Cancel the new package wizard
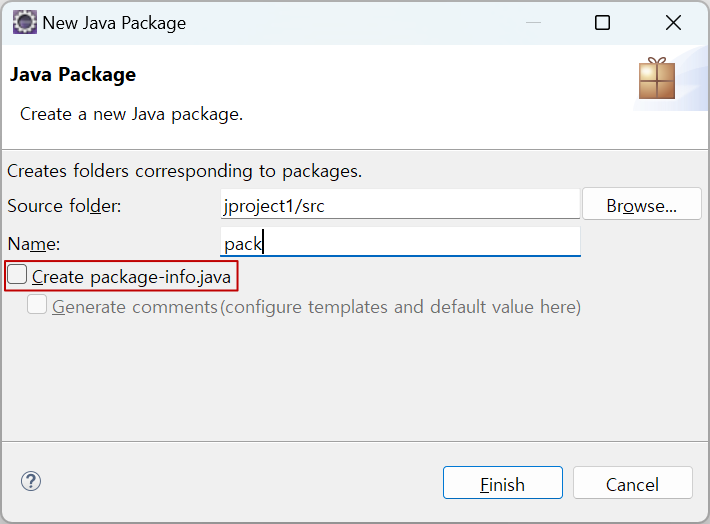 (633, 483)
